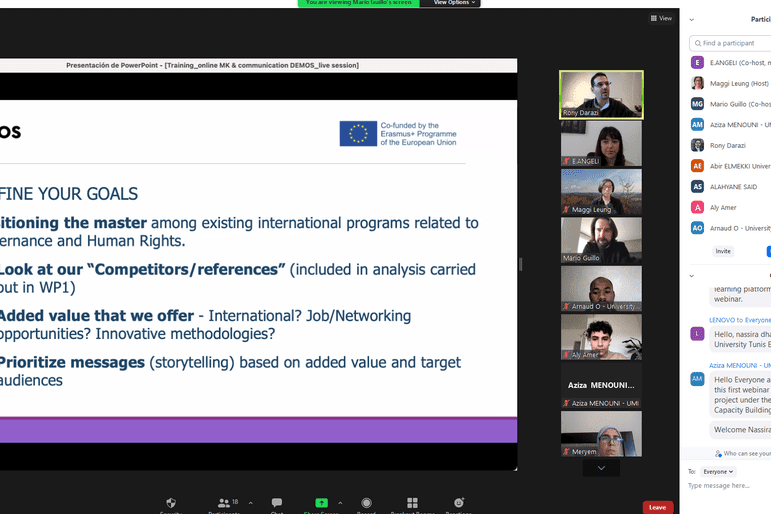Image resolution: width=771 pixels, height=514 pixels.
Task: Expand the arrow next to Participants
Action: coord(250,502)
